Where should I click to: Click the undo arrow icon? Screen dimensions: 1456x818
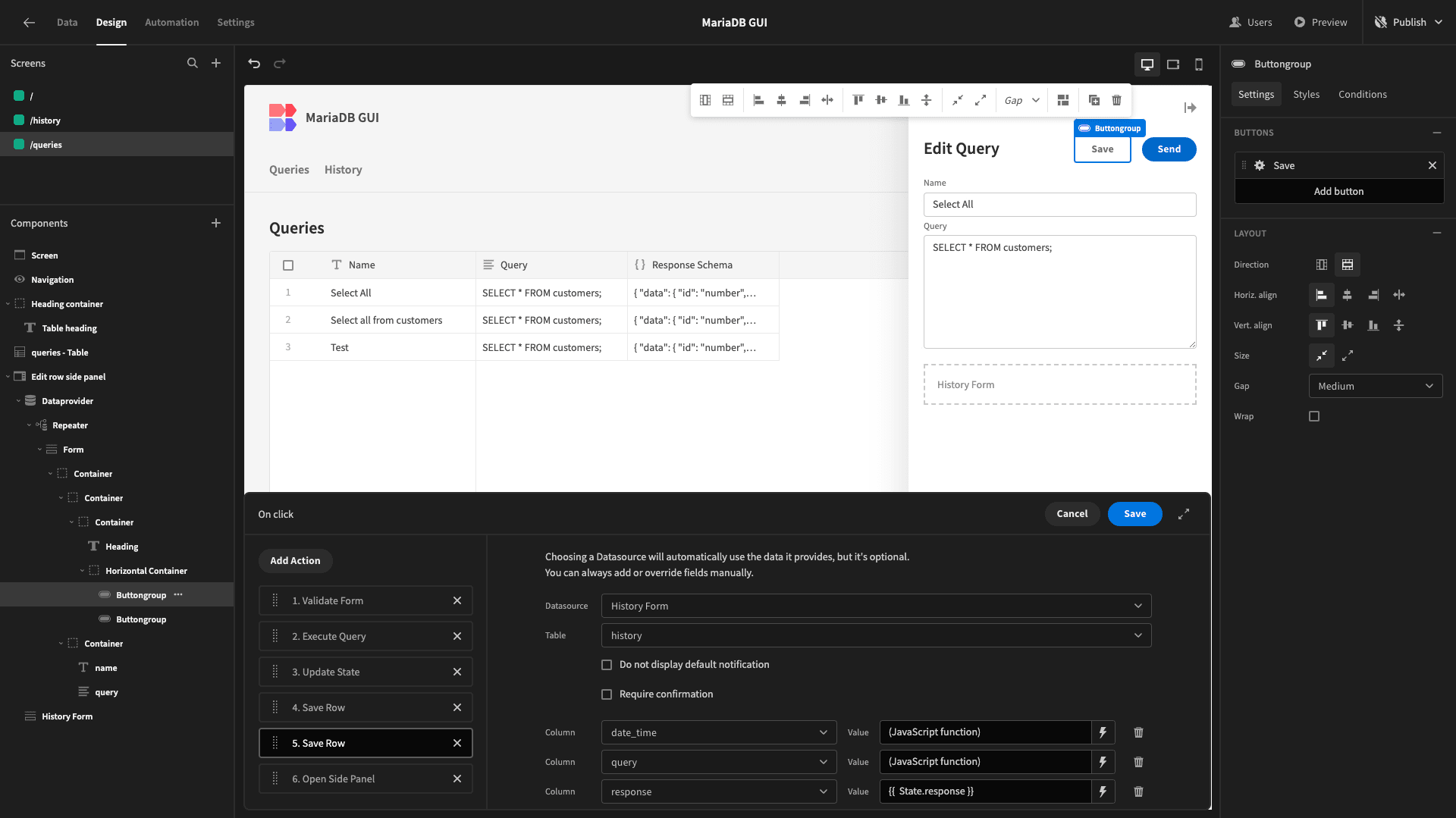(x=254, y=64)
